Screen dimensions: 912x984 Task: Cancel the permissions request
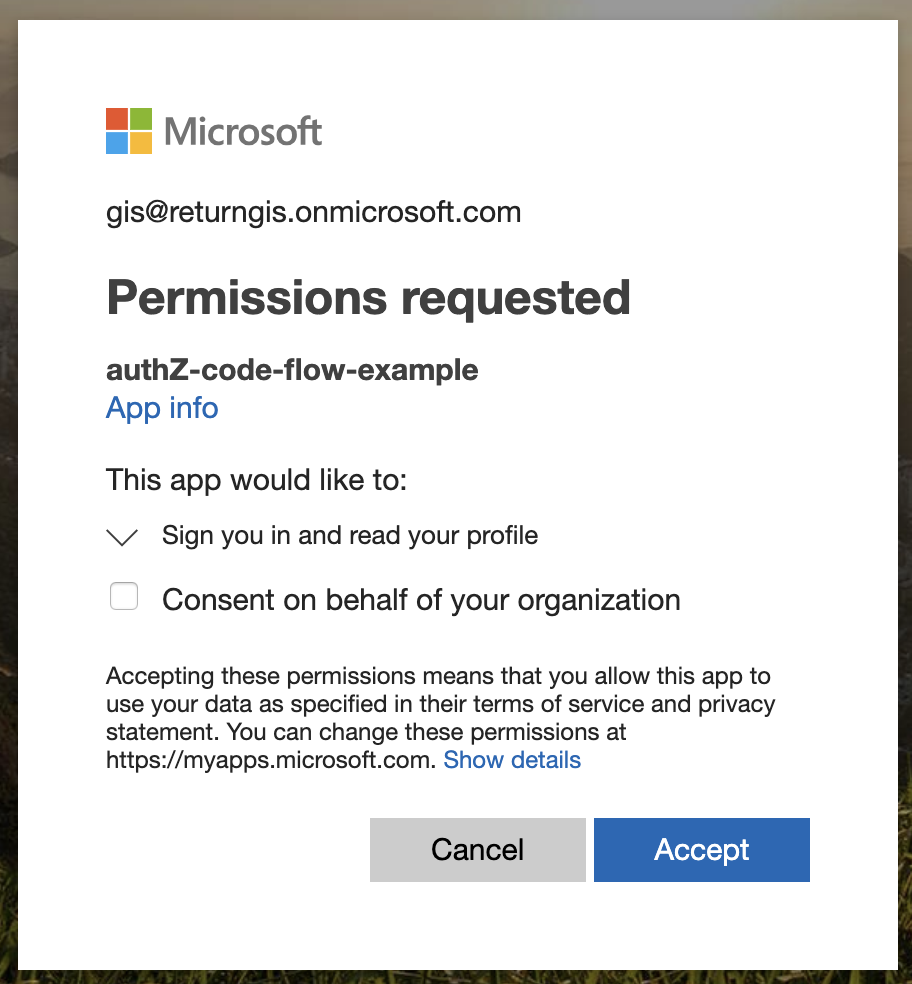tap(478, 850)
